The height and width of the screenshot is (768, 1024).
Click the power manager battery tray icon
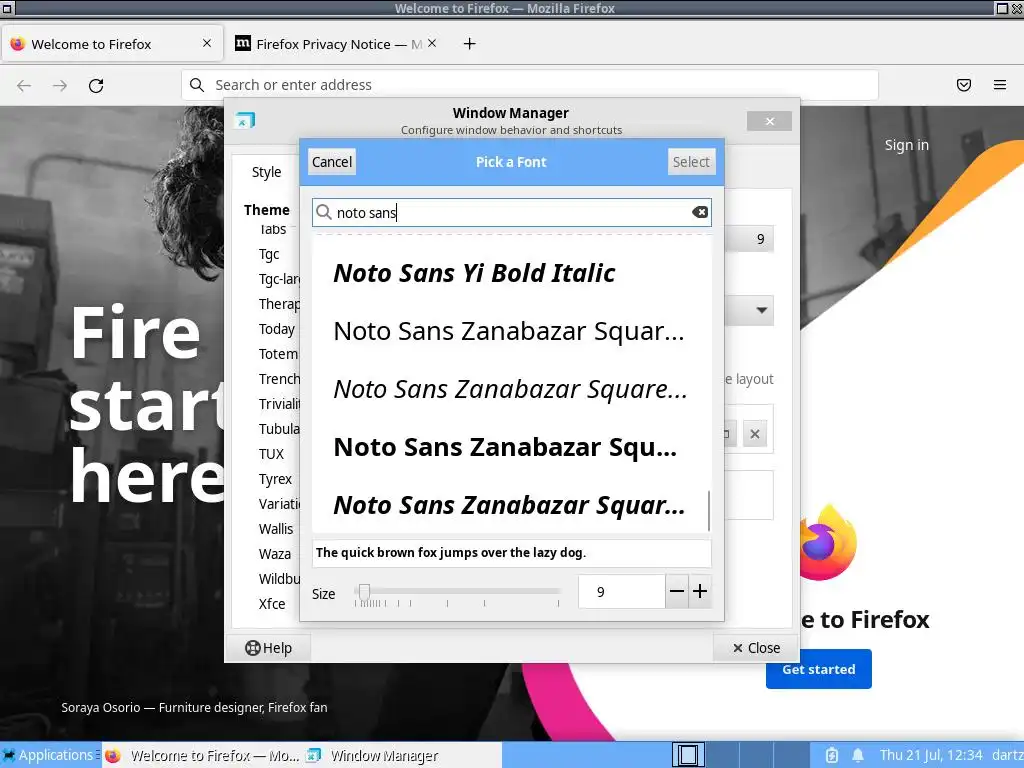(x=831, y=756)
